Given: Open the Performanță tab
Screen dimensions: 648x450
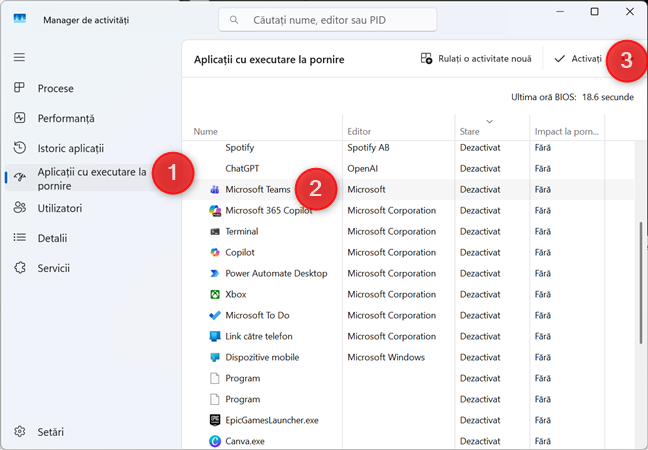Looking at the screenshot, I should click(x=91, y=118).
